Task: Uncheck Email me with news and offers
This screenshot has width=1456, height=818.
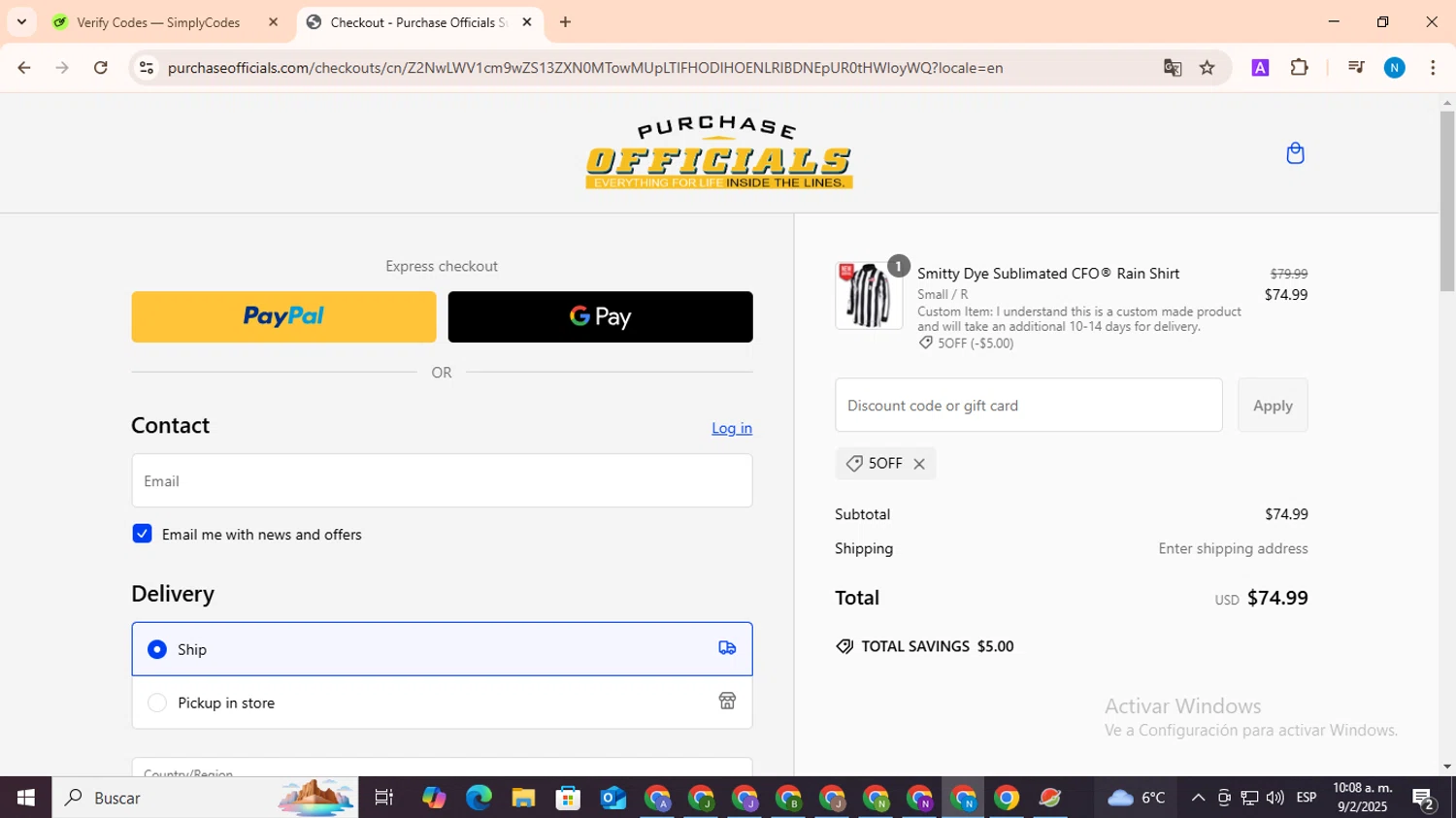Action: (x=142, y=534)
